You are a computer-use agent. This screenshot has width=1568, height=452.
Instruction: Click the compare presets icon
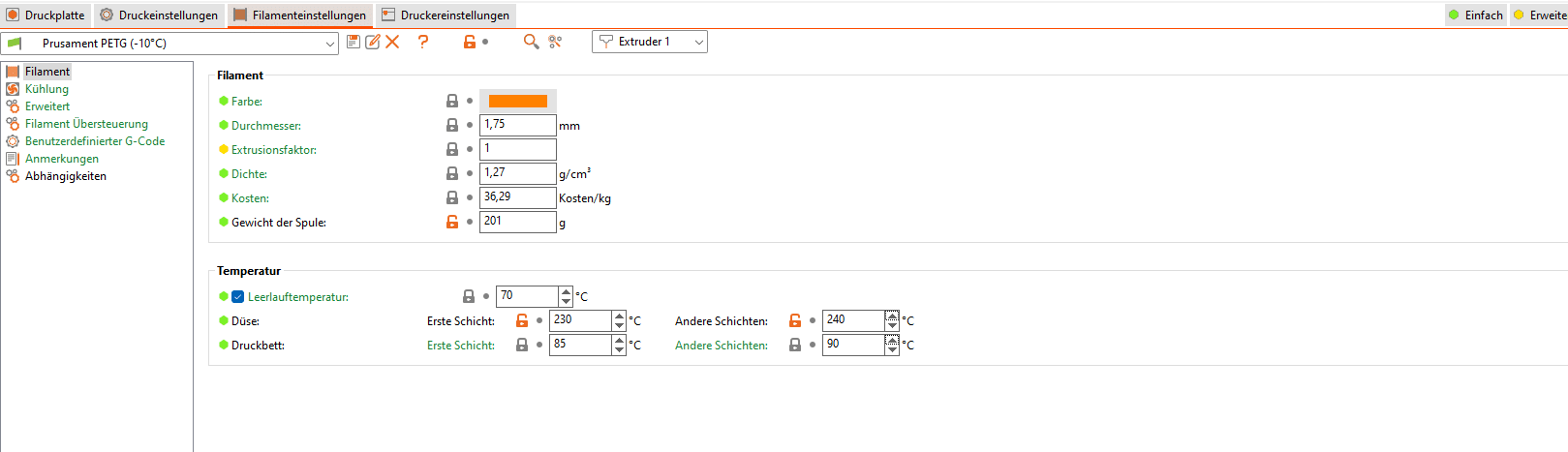pyautogui.click(x=555, y=42)
